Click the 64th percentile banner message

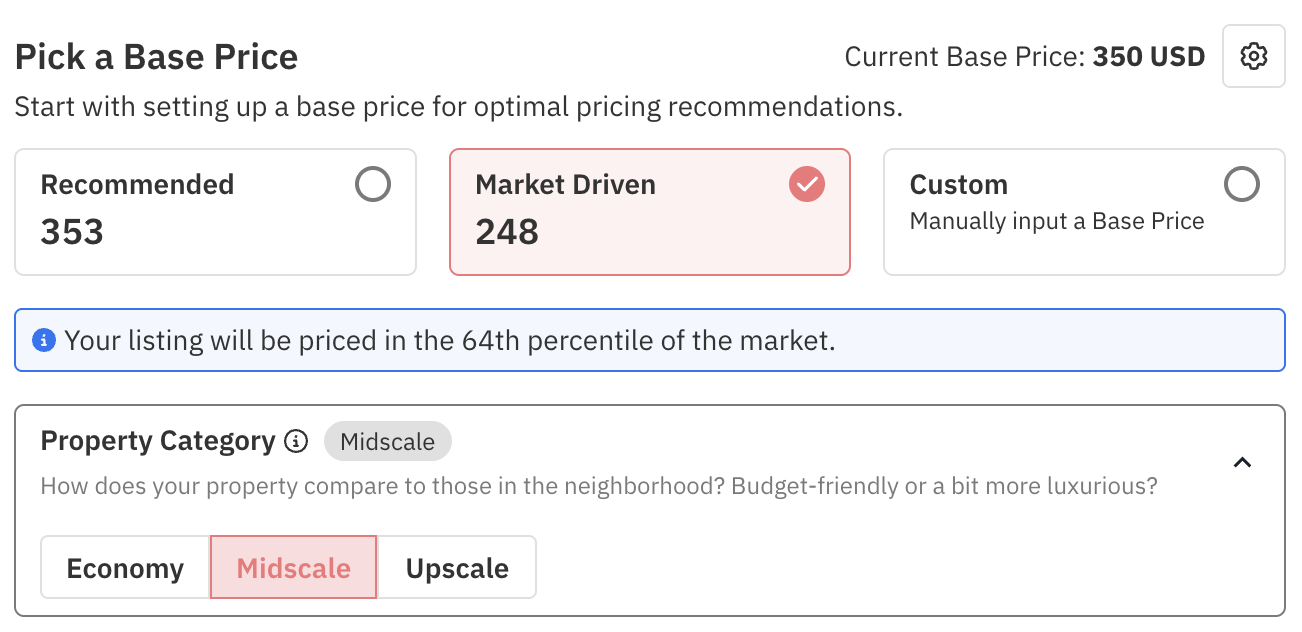click(x=450, y=341)
